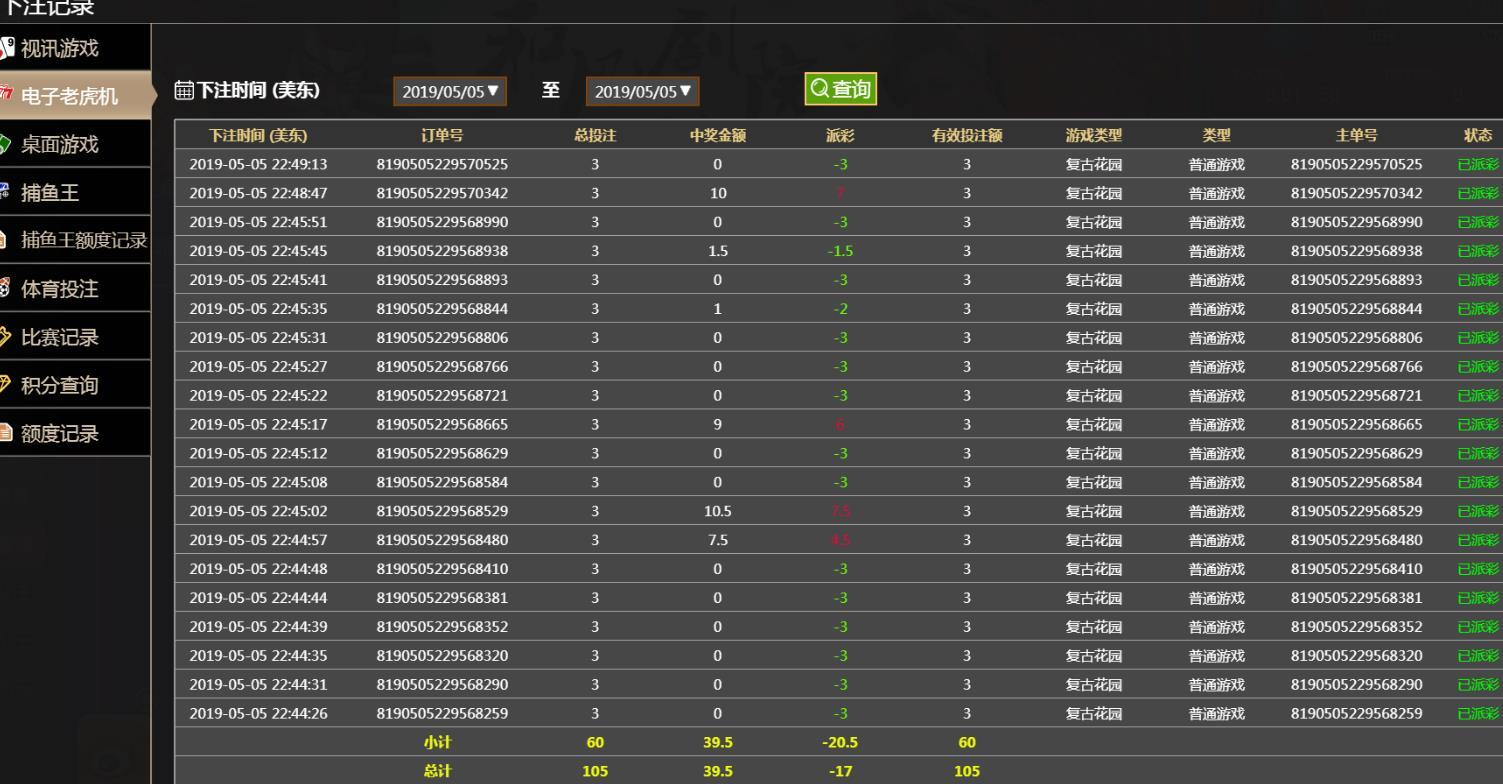The height and width of the screenshot is (784, 1503).
Task: Click the 积分查询 icon in sidebar
Action: pyautogui.click(x=6, y=385)
